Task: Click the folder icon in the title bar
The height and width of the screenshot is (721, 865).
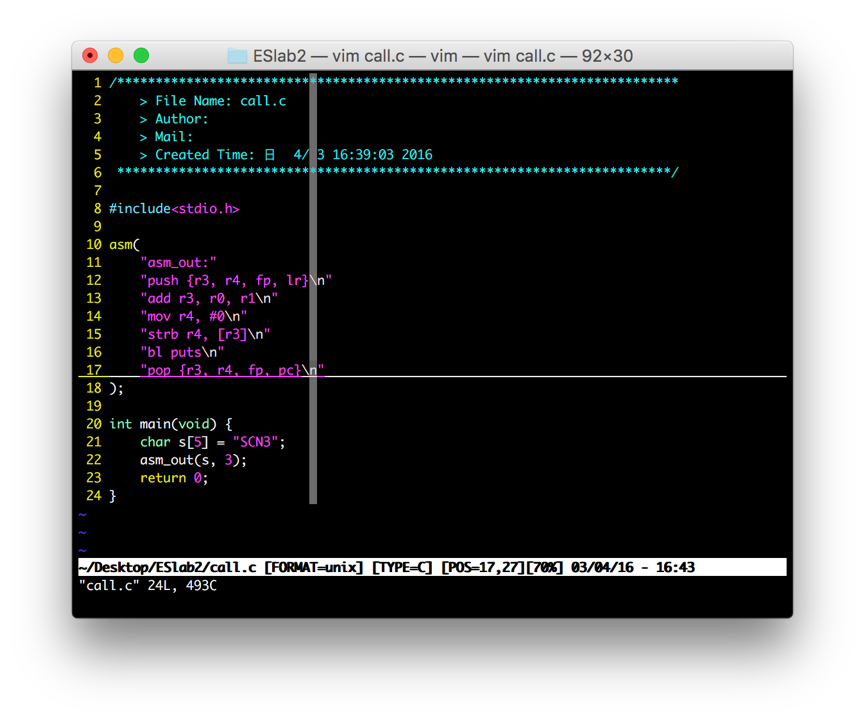Action: [237, 56]
